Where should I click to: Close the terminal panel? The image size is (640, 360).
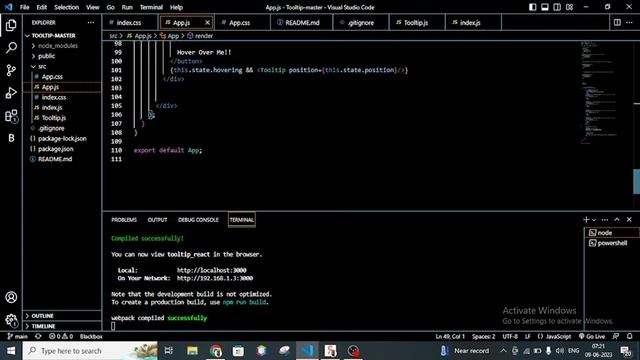(x=629, y=220)
